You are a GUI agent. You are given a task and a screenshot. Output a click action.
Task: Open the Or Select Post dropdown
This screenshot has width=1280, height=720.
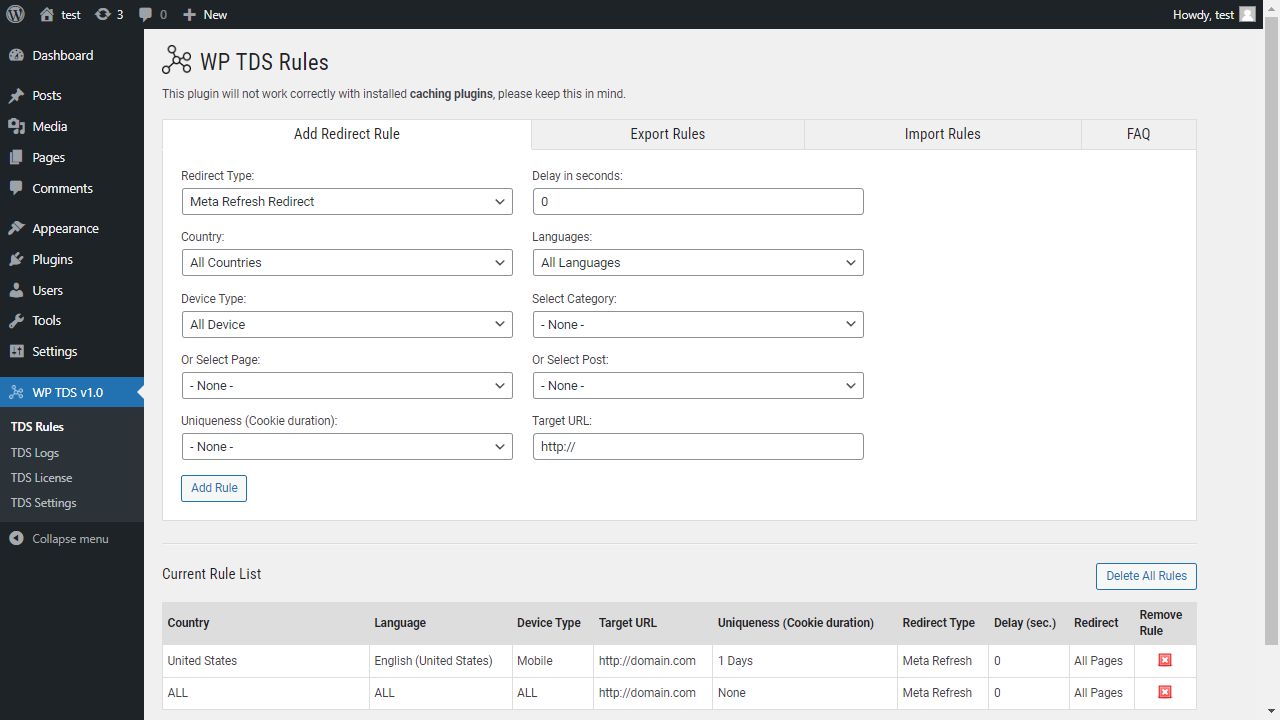click(x=698, y=385)
